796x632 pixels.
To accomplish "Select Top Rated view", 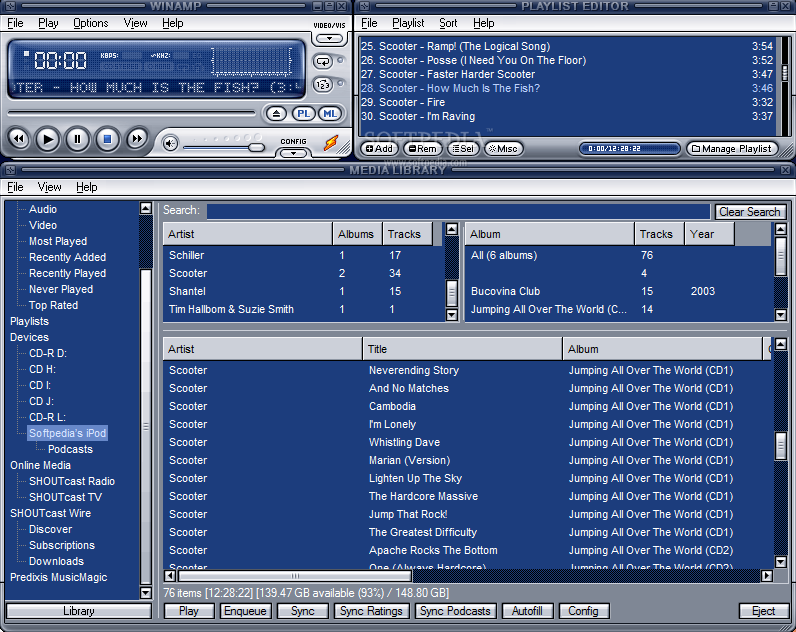I will coord(53,305).
